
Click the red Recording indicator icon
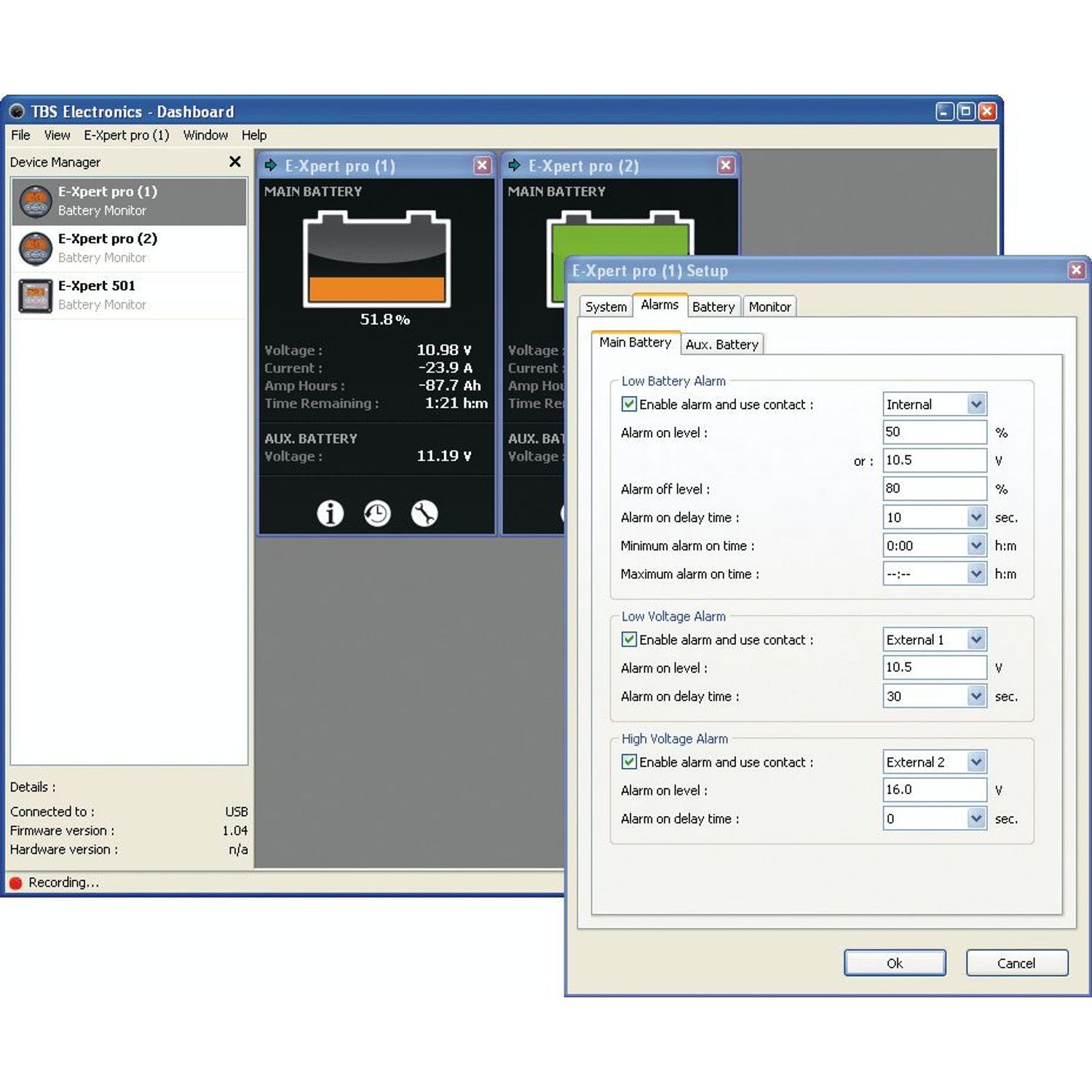(x=16, y=883)
